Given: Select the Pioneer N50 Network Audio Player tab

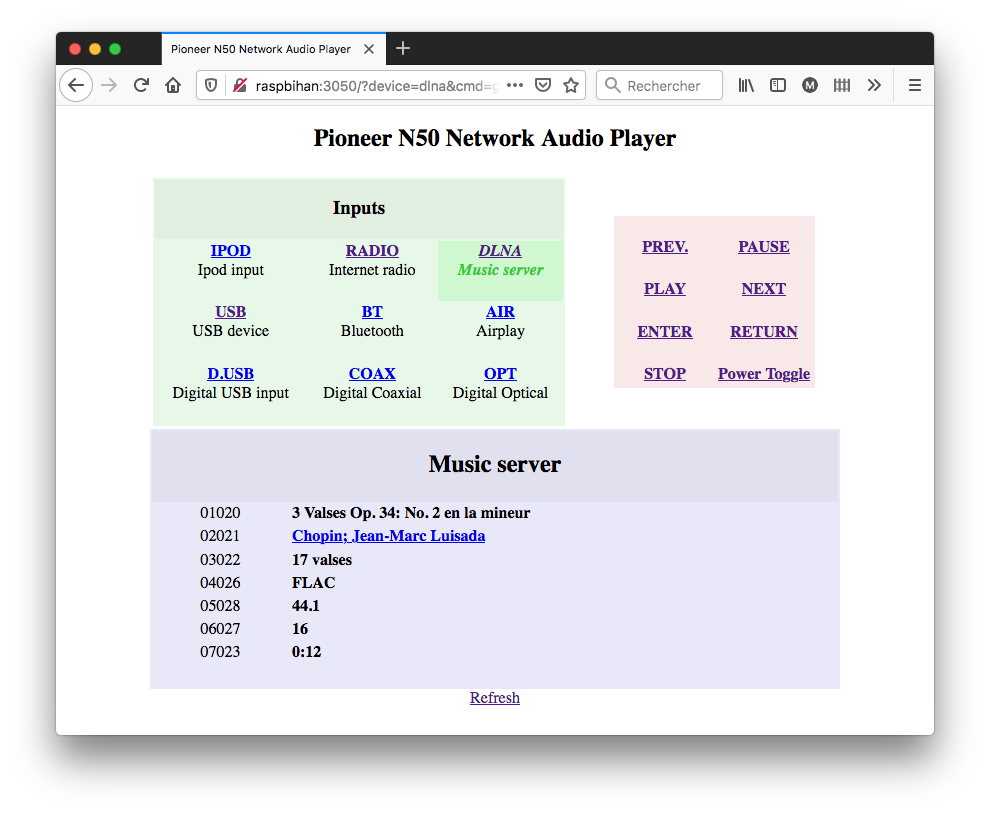Looking at the screenshot, I should point(273,49).
